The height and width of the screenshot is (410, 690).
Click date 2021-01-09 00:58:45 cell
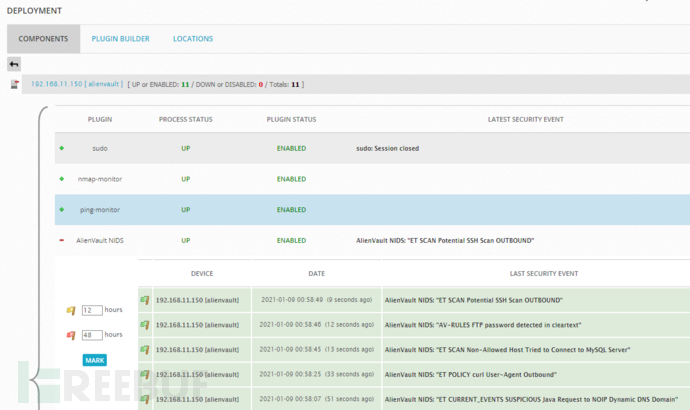(x=316, y=349)
